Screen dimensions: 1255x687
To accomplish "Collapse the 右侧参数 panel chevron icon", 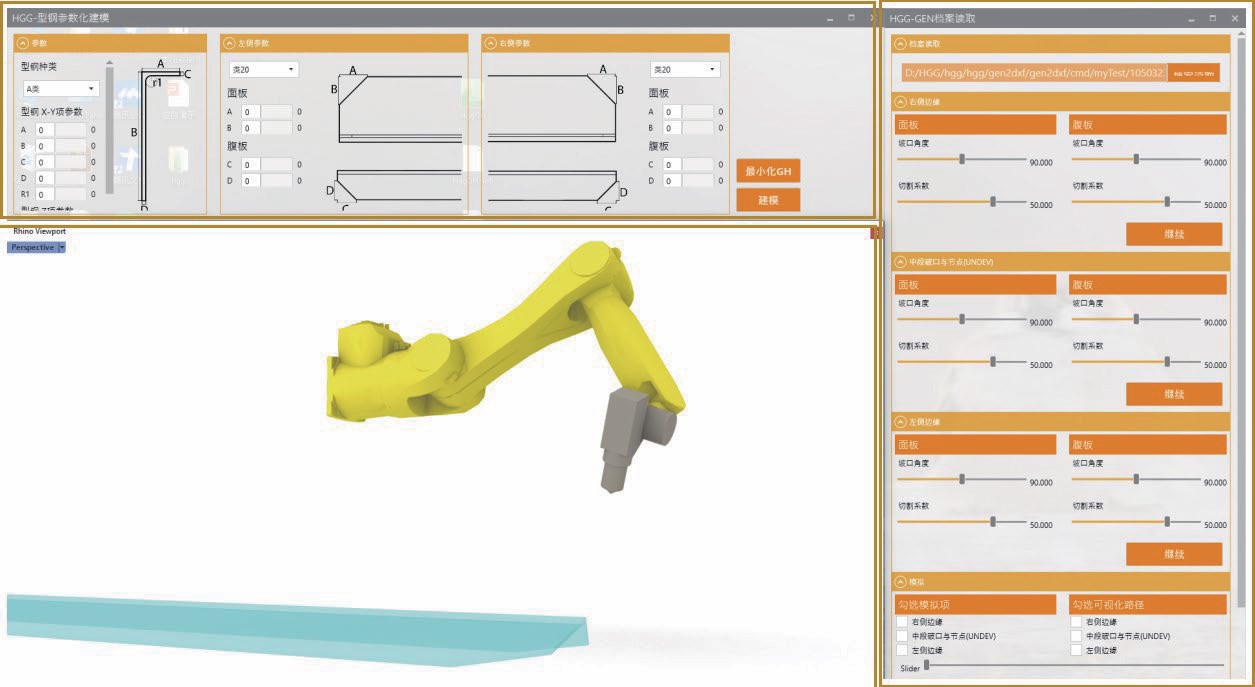I will [x=491, y=43].
